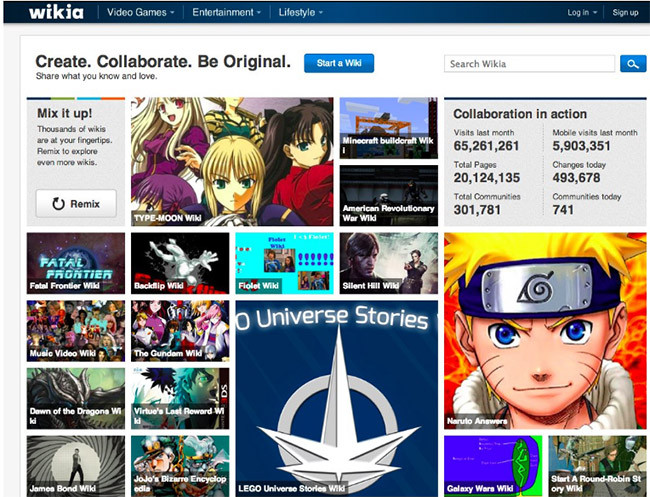Open the TYPE-MOON Wiki thumbnail
This screenshot has width=650, height=497.
(232, 161)
